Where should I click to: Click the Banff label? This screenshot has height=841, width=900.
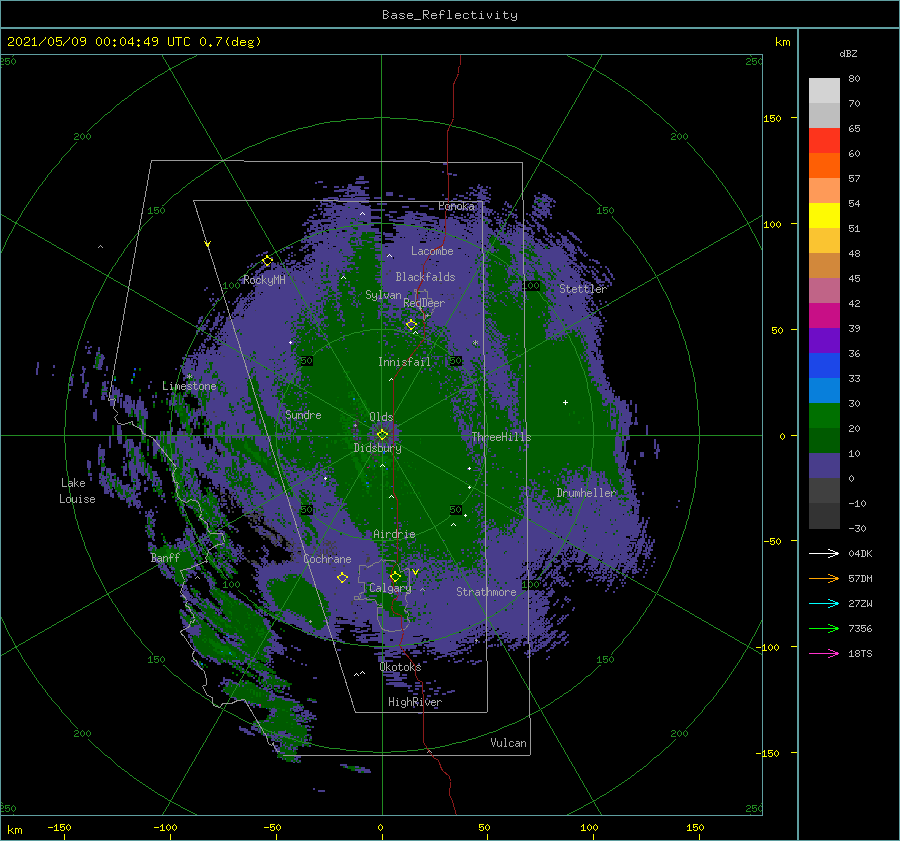coord(165,558)
